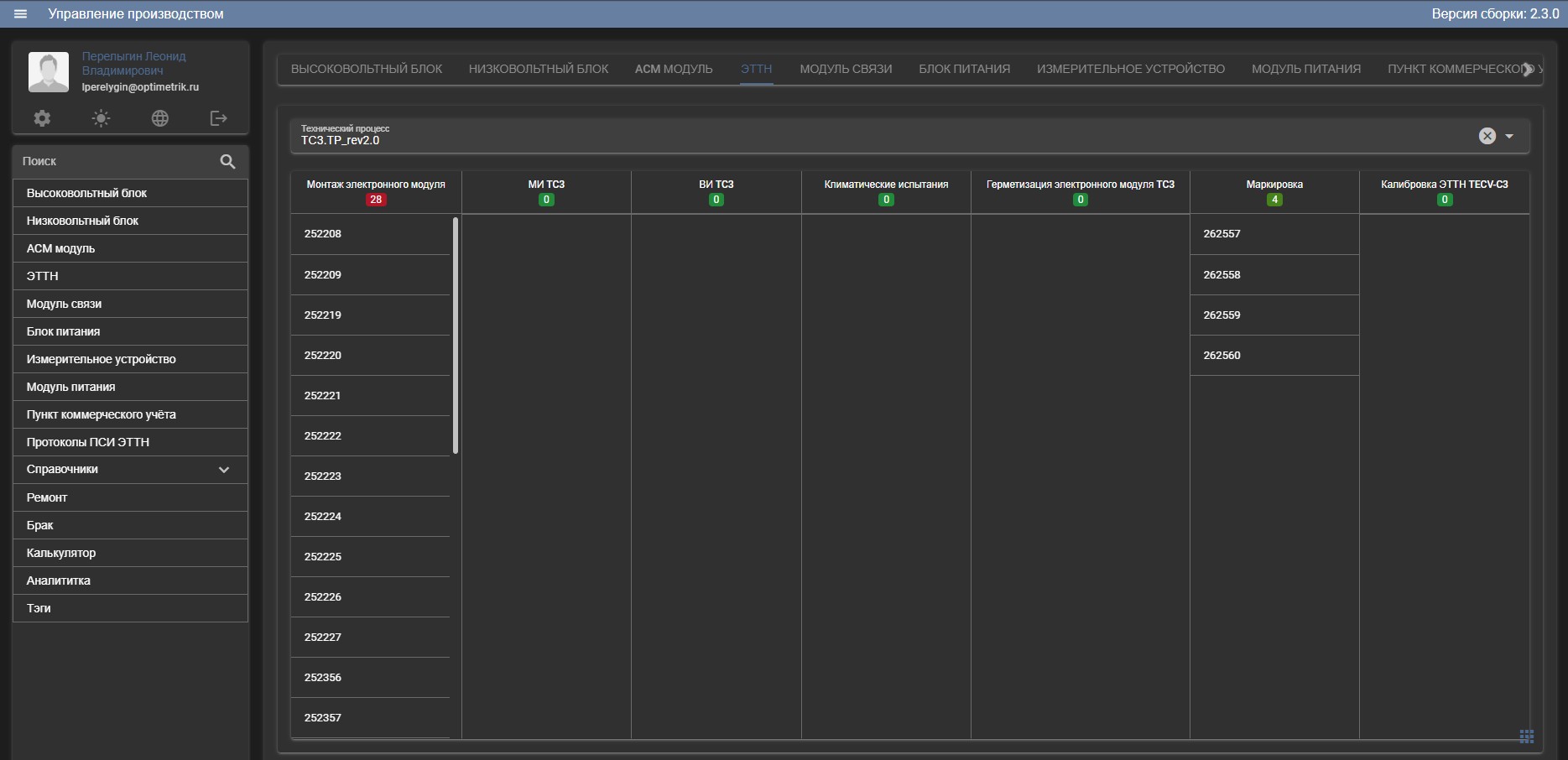Screen dimensions: 1568x760
Task: Open Брак in sidebar
Action: pos(130,525)
